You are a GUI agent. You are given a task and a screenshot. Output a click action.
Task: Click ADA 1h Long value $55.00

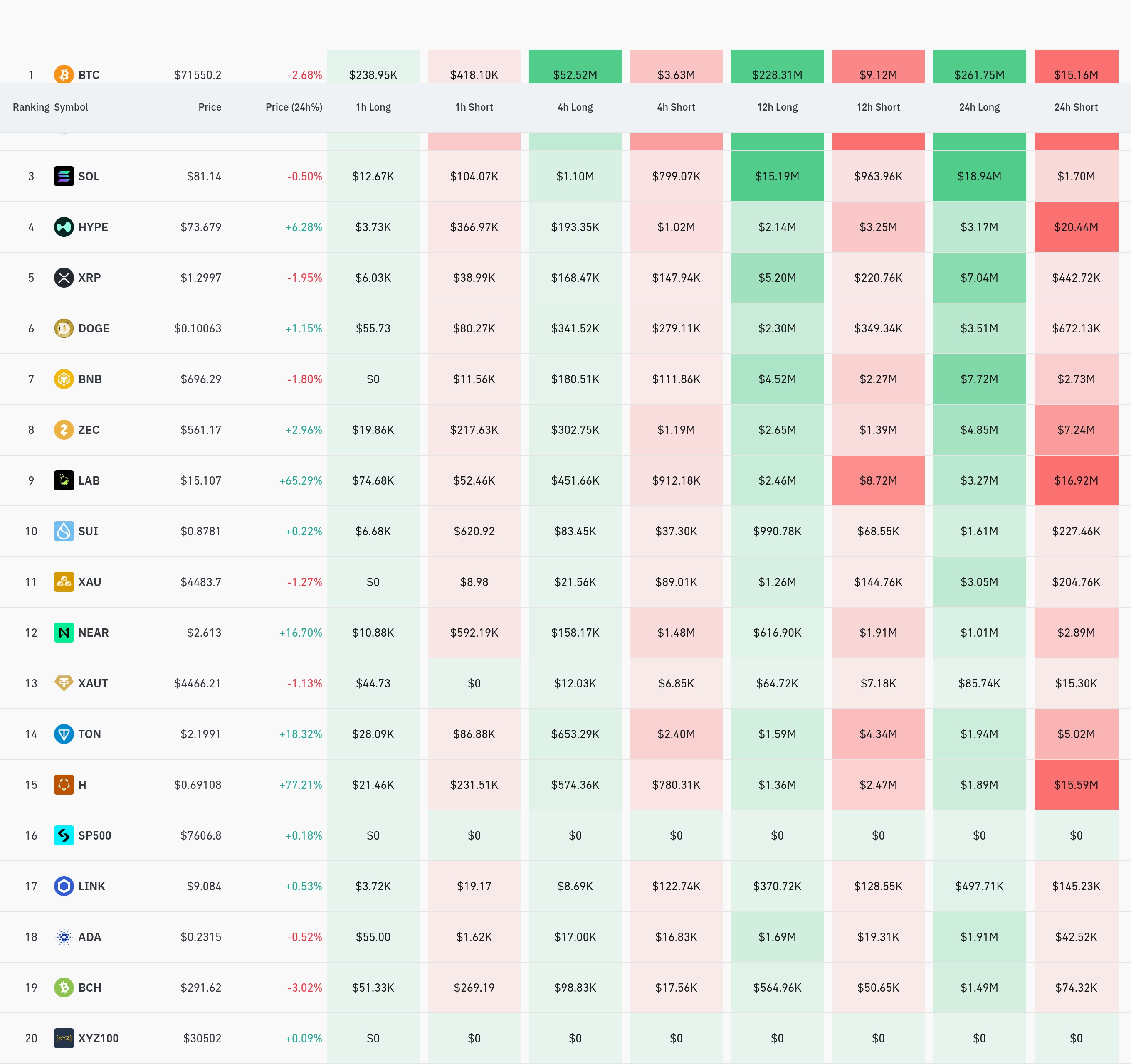pyautogui.click(x=373, y=937)
